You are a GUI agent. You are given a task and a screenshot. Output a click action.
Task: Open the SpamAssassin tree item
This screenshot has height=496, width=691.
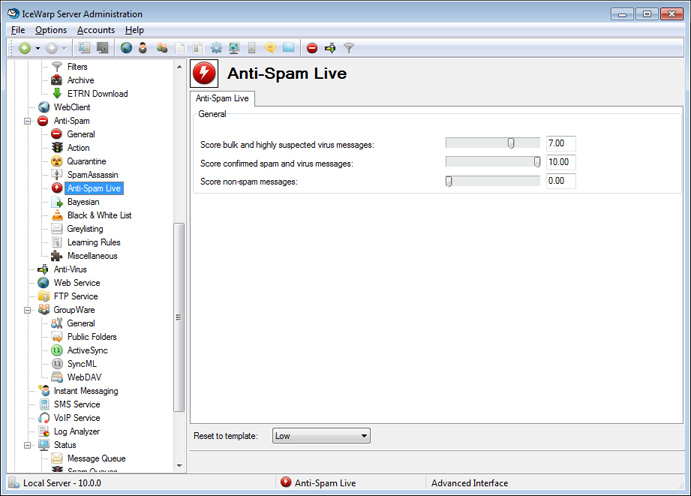tap(93, 175)
